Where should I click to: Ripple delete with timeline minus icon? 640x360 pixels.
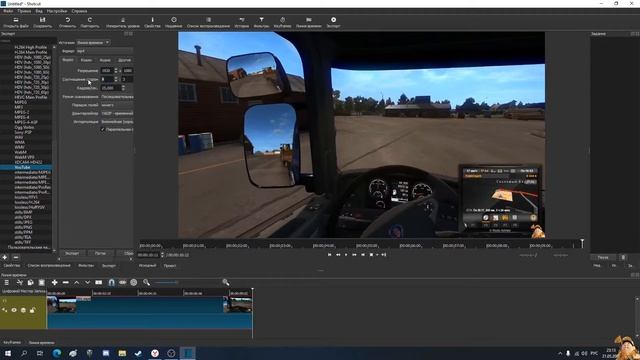[65, 282]
